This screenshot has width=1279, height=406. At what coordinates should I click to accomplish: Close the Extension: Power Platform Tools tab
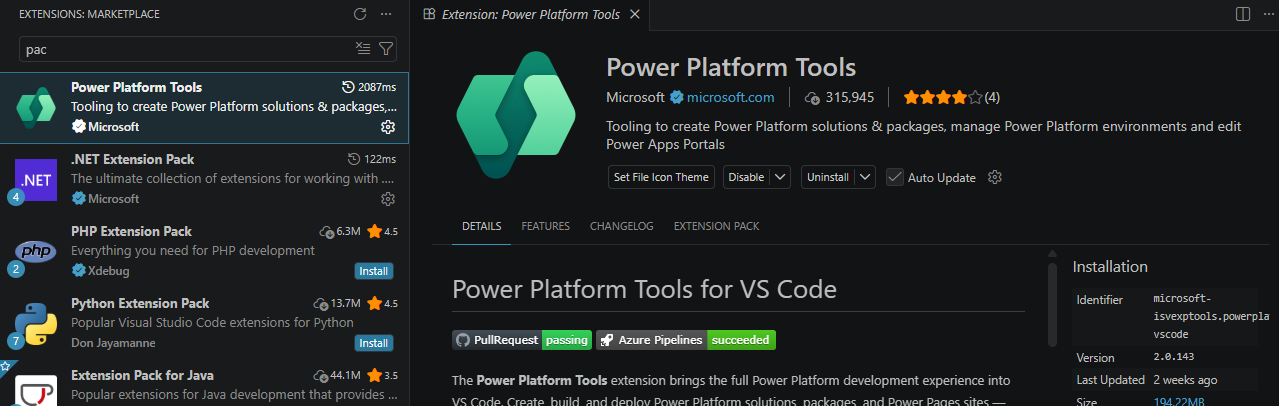tap(634, 14)
